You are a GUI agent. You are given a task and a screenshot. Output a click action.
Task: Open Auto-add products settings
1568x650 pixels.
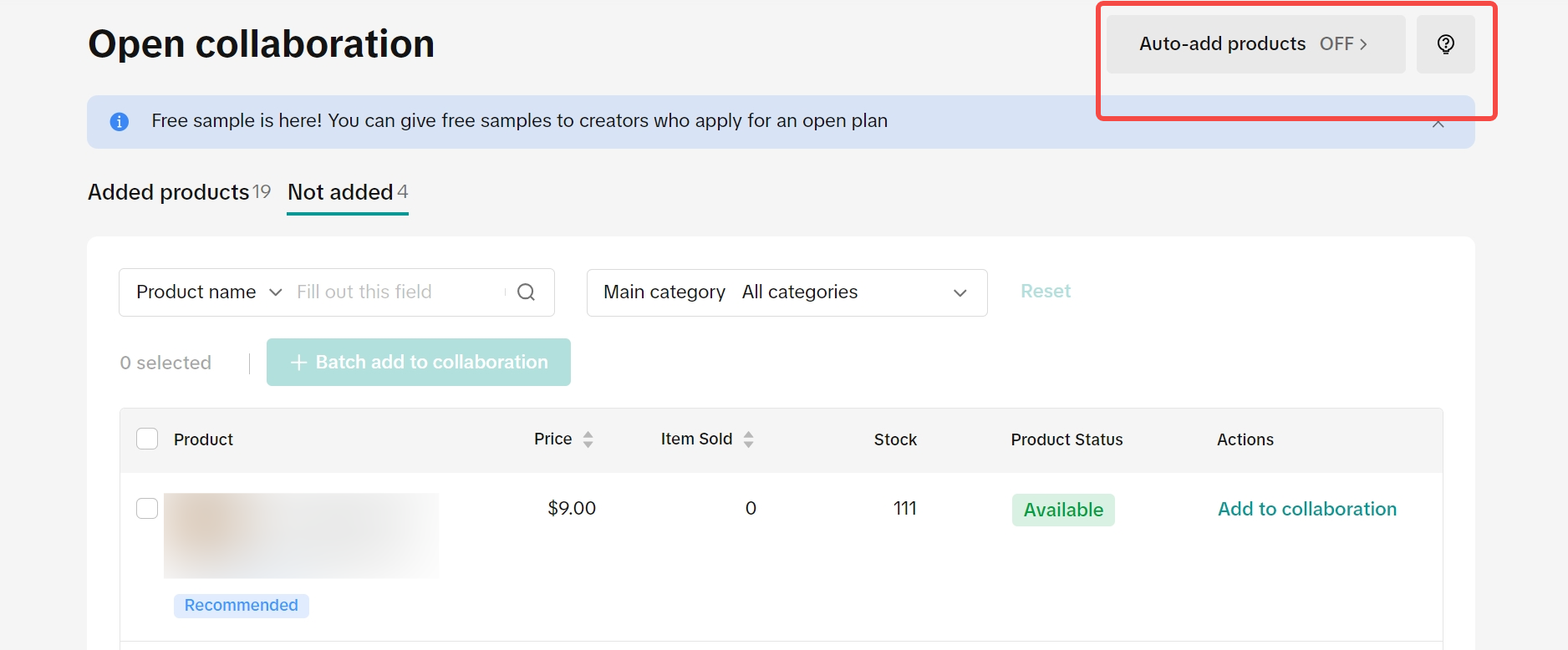coord(1255,44)
